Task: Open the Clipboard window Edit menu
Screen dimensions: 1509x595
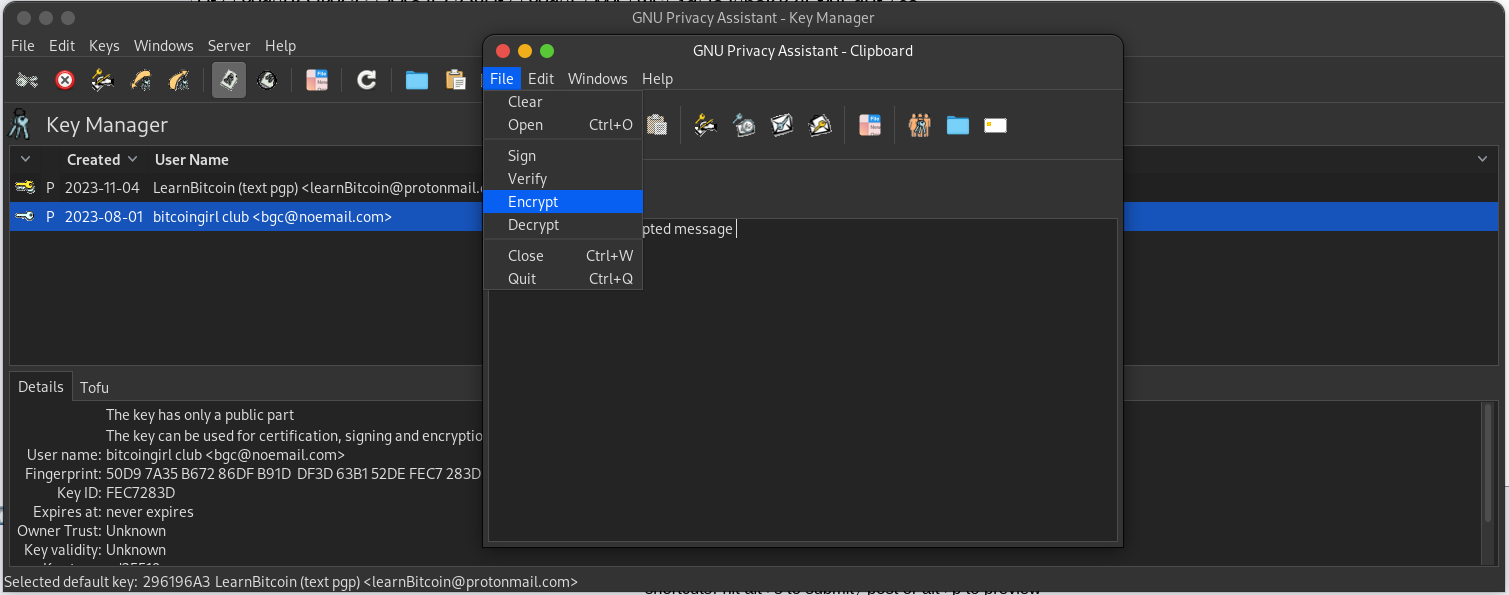Action: point(541,79)
